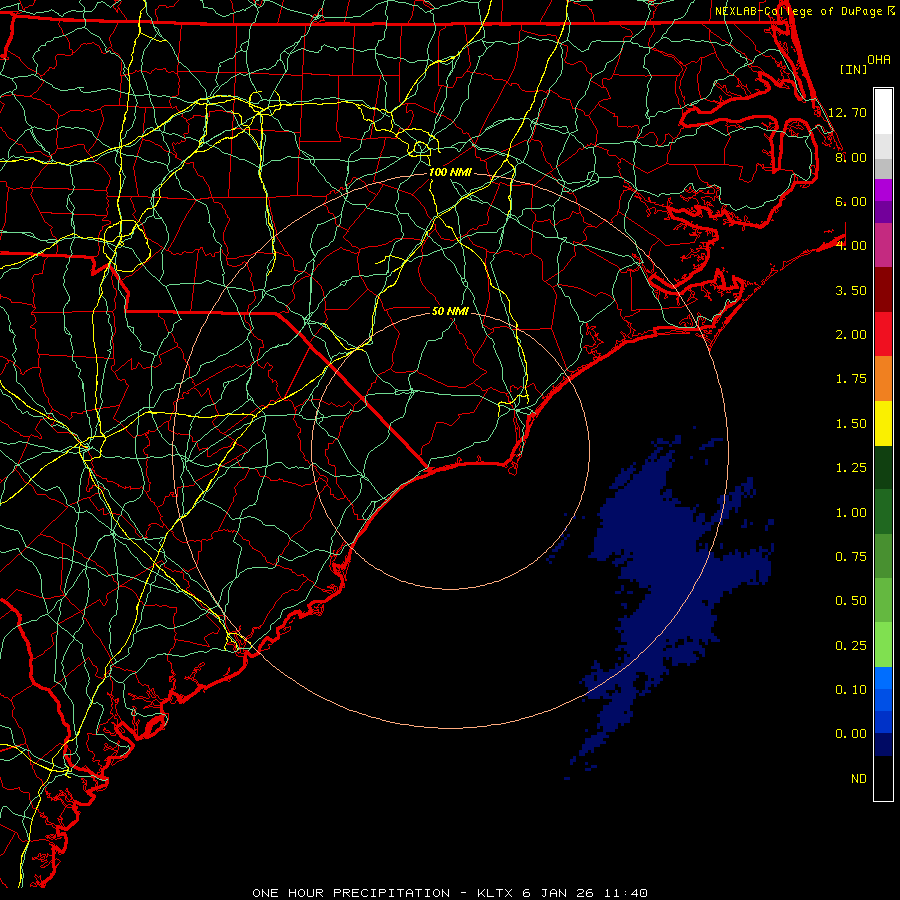Click the 3.50 legend value
The image size is (900, 900).
click(851, 290)
